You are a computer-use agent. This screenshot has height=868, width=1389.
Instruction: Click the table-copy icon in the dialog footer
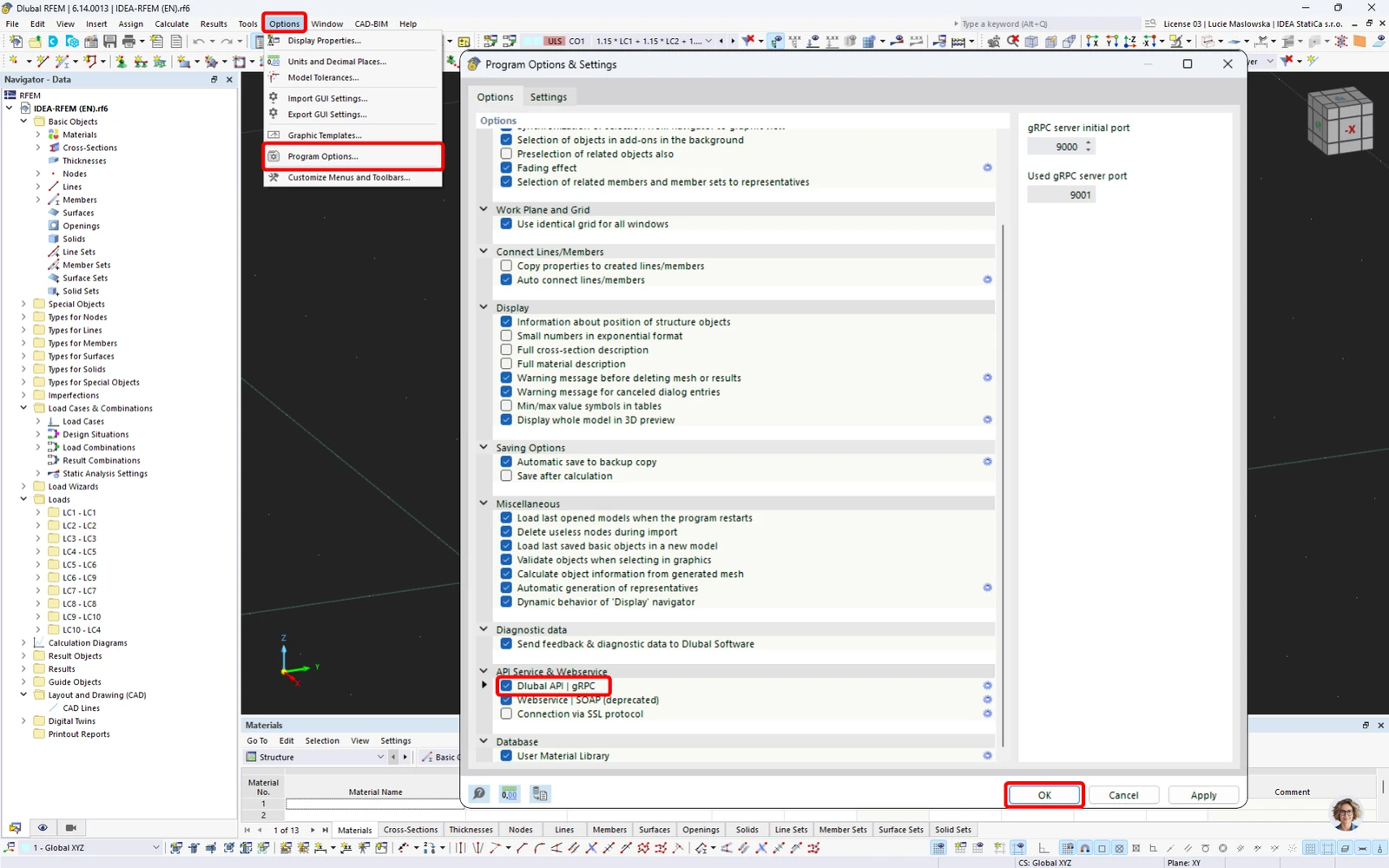tap(540, 794)
